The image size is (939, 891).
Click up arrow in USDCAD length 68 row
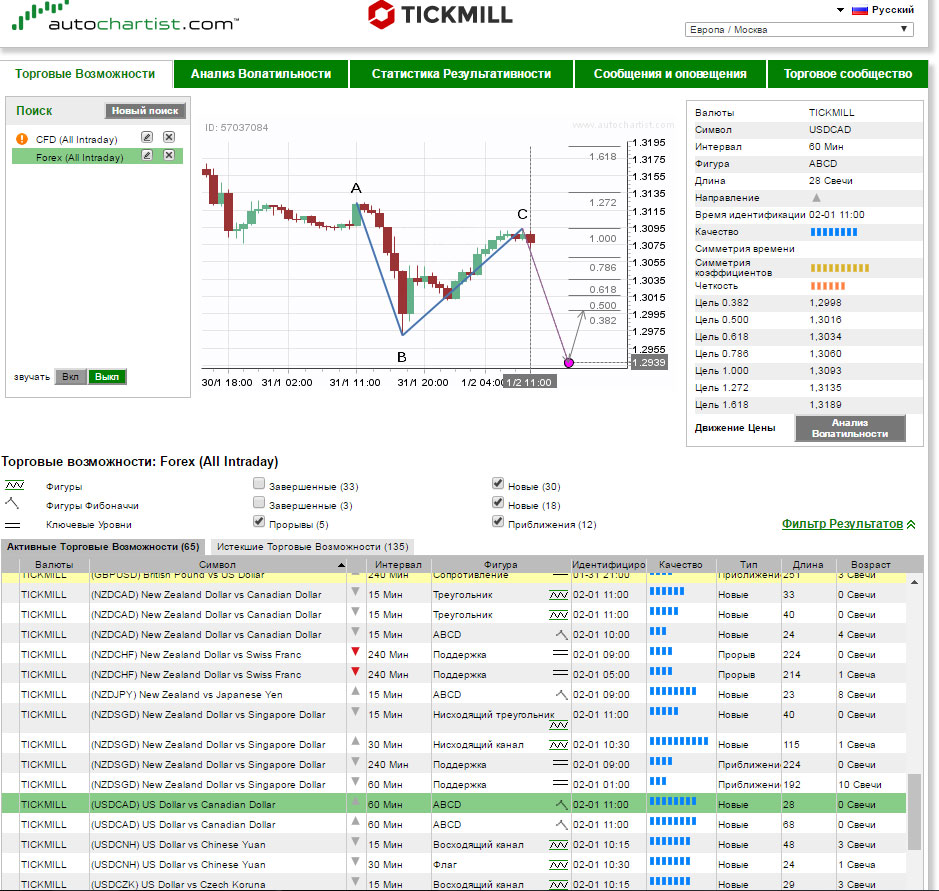(355, 822)
